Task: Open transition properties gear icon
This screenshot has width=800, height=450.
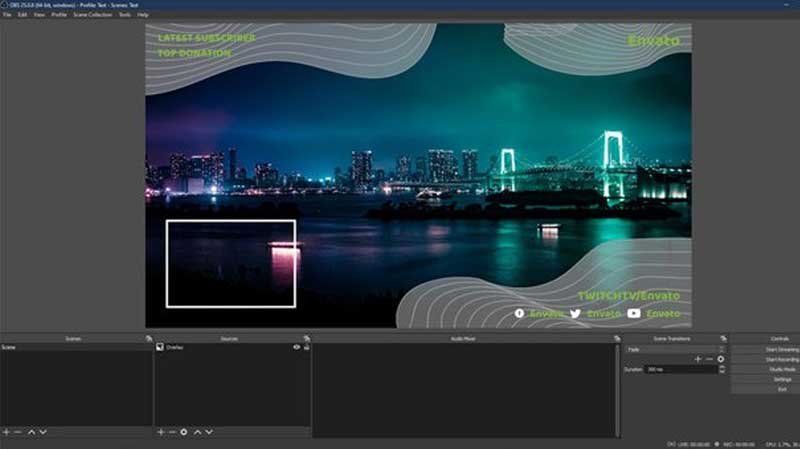Action: [x=720, y=359]
